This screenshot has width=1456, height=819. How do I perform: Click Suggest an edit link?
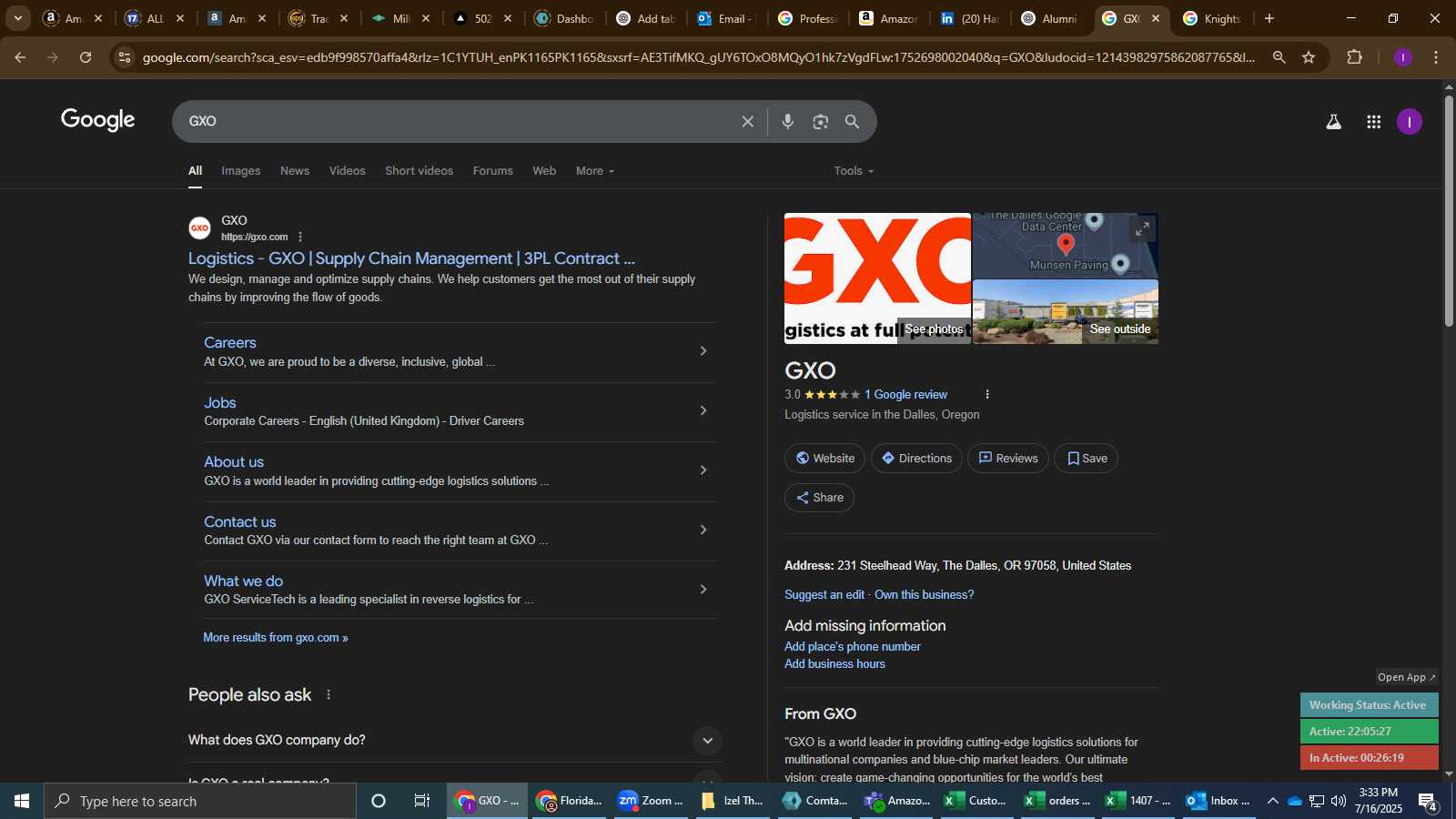pyautogui.click(x=824, y=595)
